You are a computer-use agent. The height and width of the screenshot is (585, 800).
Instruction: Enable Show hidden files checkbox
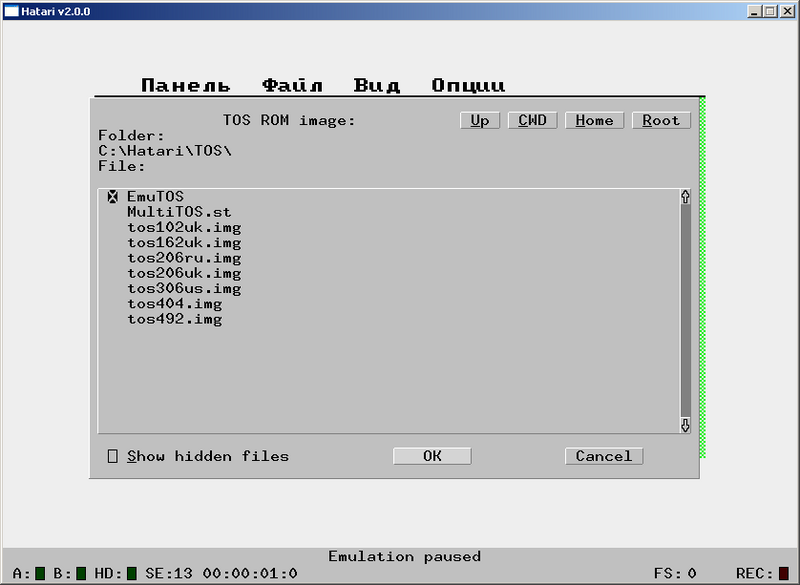(x=113, y=456)
